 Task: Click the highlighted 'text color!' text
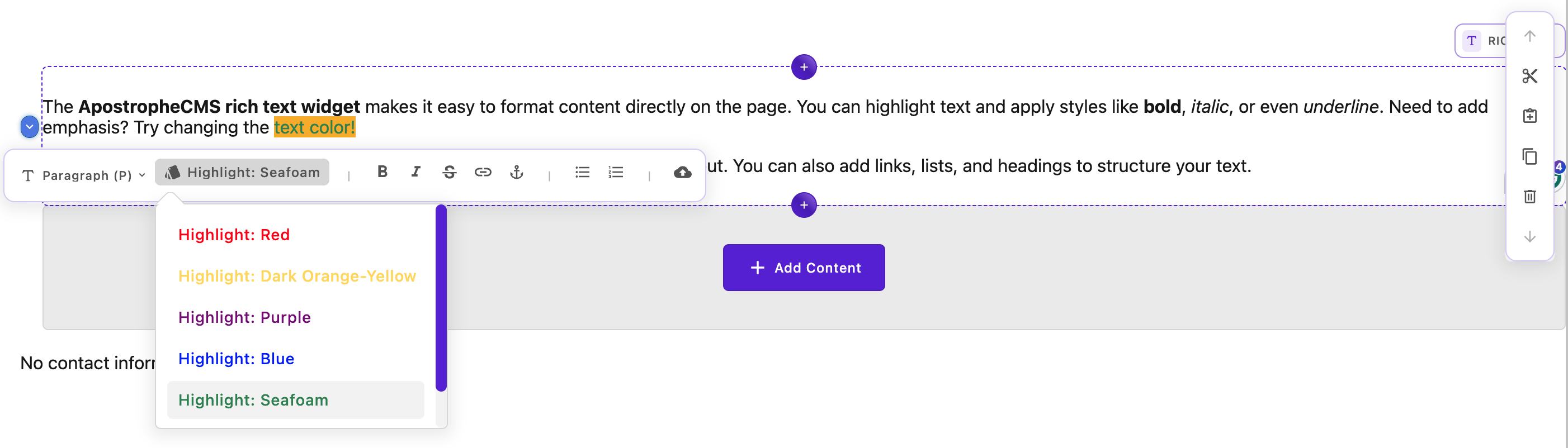[314, 127]
